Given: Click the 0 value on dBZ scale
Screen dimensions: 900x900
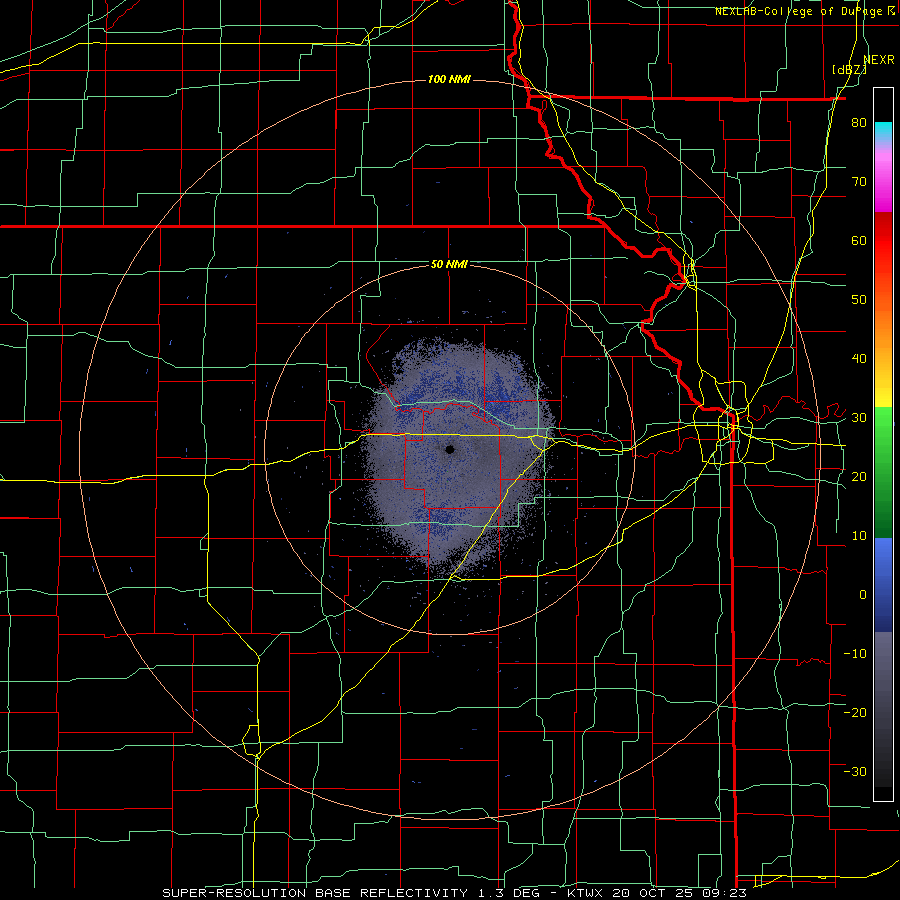Looking at the screenshot, I should pos(863,595).
